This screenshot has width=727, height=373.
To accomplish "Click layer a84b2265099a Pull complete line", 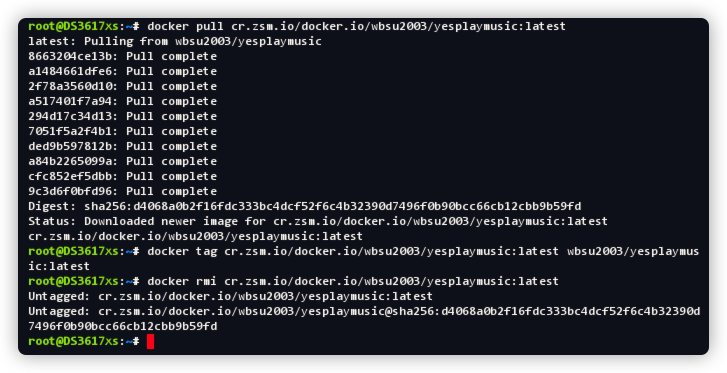I will [122, 161].
